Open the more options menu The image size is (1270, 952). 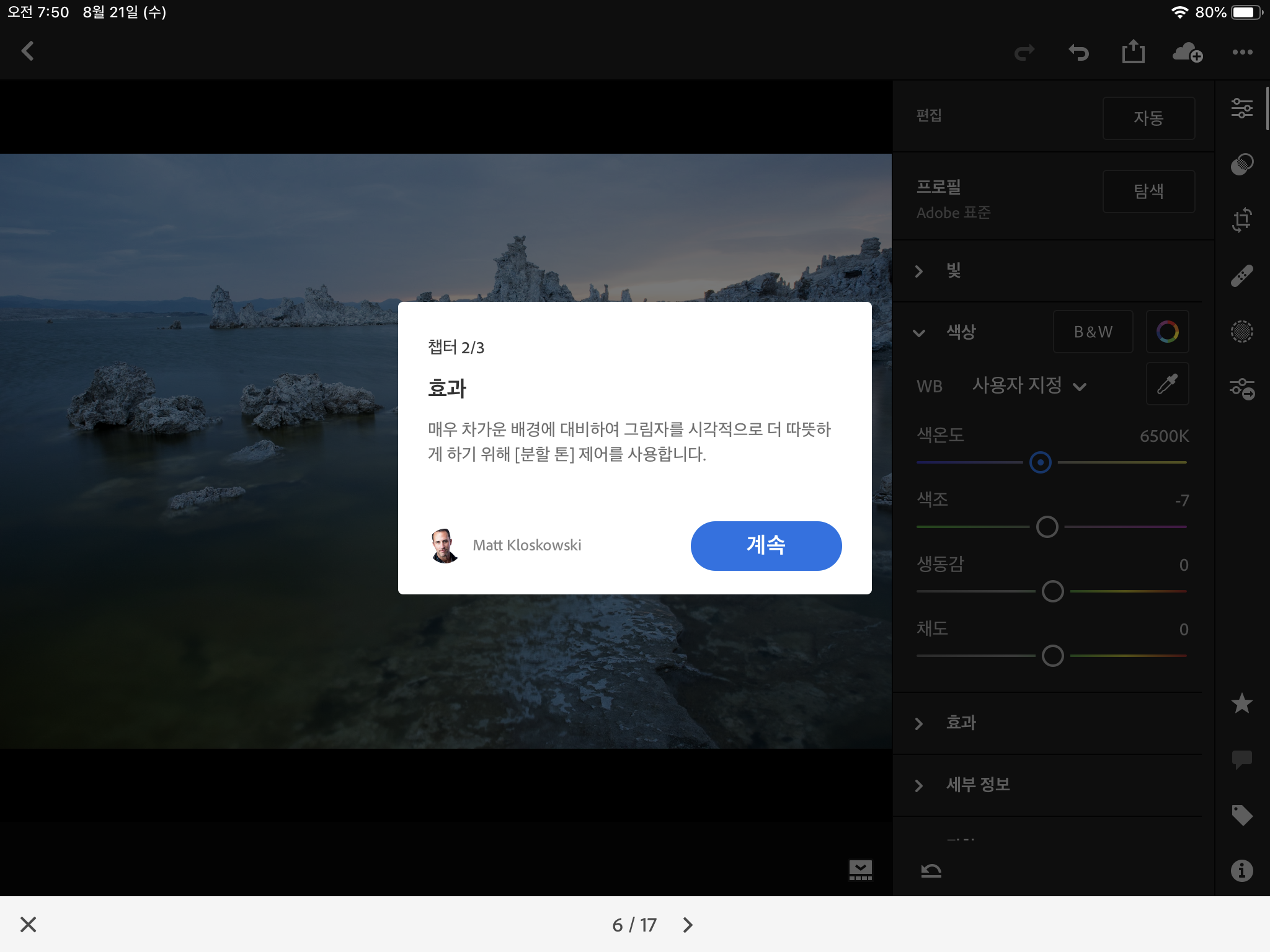coord(1243,52)
